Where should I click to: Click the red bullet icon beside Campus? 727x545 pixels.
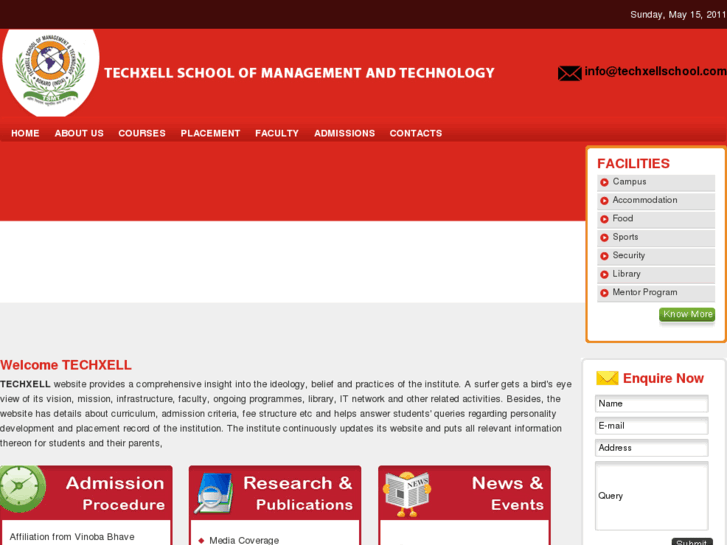pyautogui.click(x=604, y=182)
